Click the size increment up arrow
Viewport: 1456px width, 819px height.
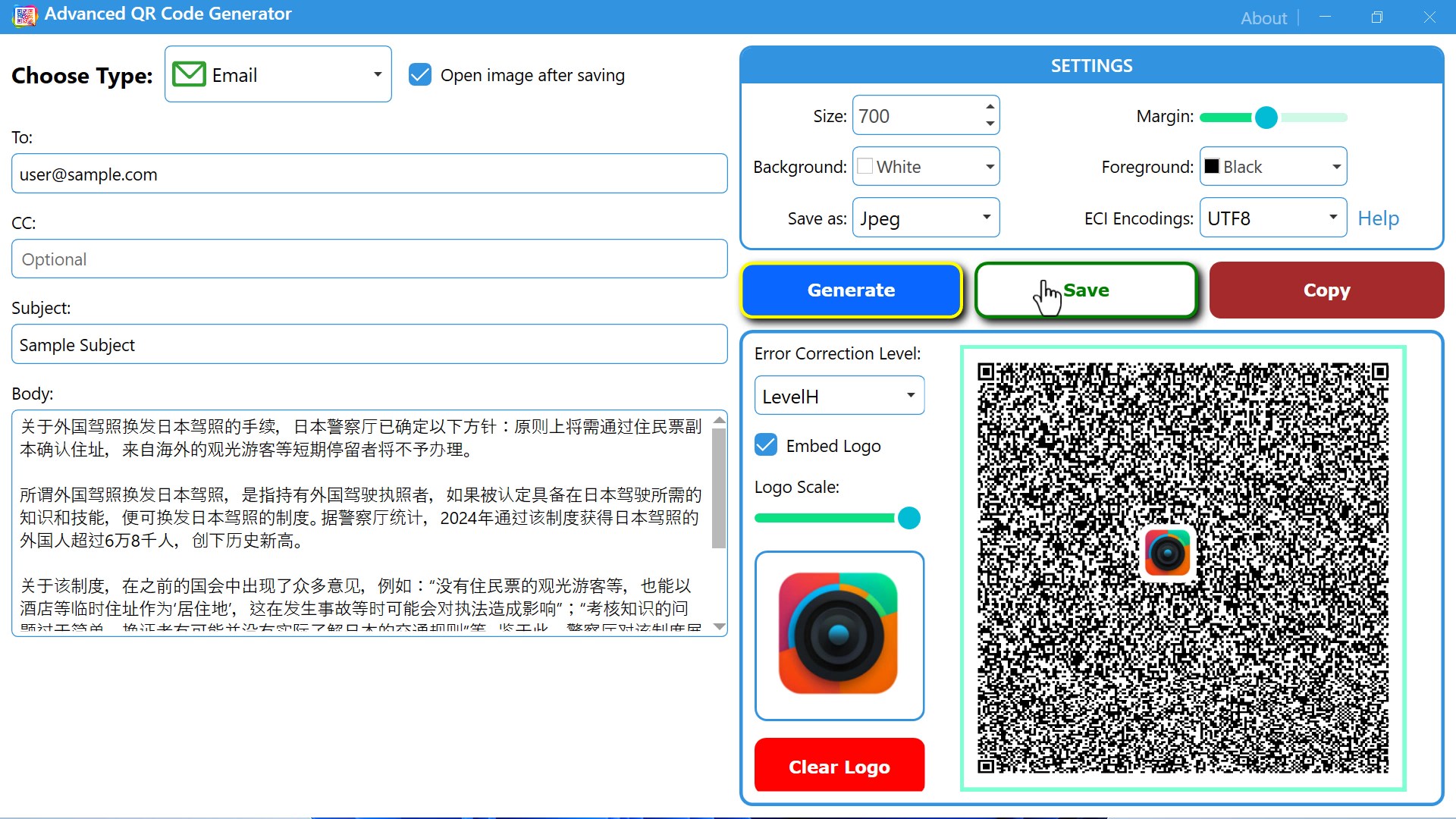click(x=990, y=106)
